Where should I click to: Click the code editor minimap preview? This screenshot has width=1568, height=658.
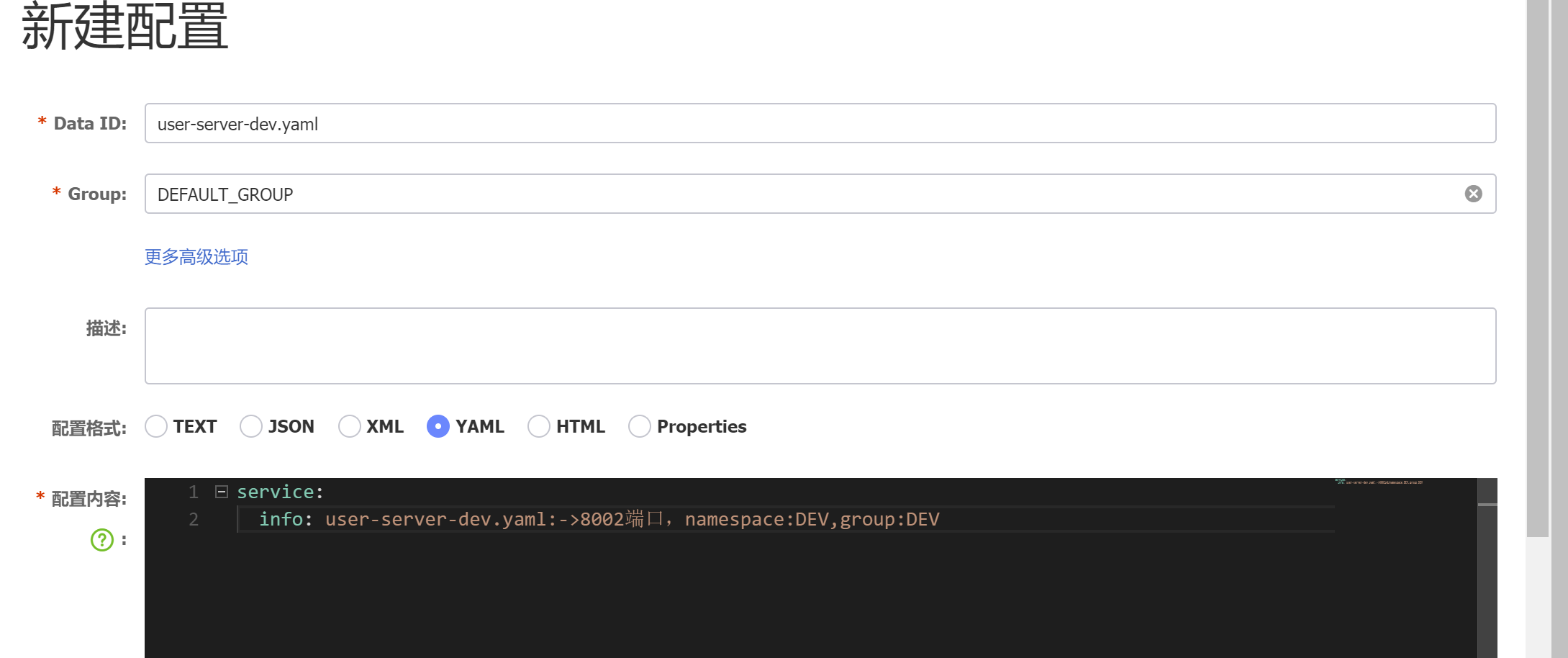pos(1378,482)
